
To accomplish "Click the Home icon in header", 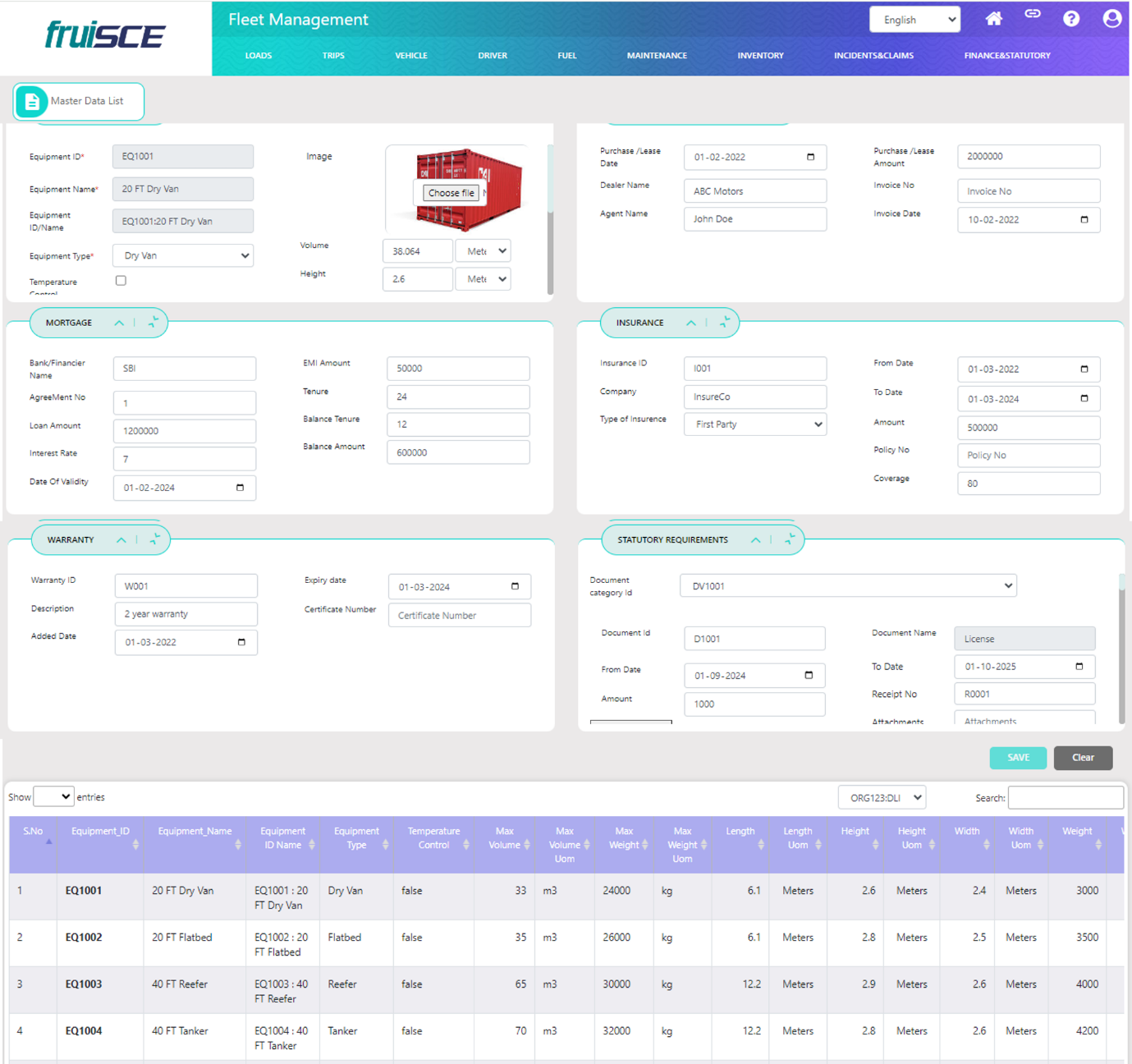I will tap(993, 19).
